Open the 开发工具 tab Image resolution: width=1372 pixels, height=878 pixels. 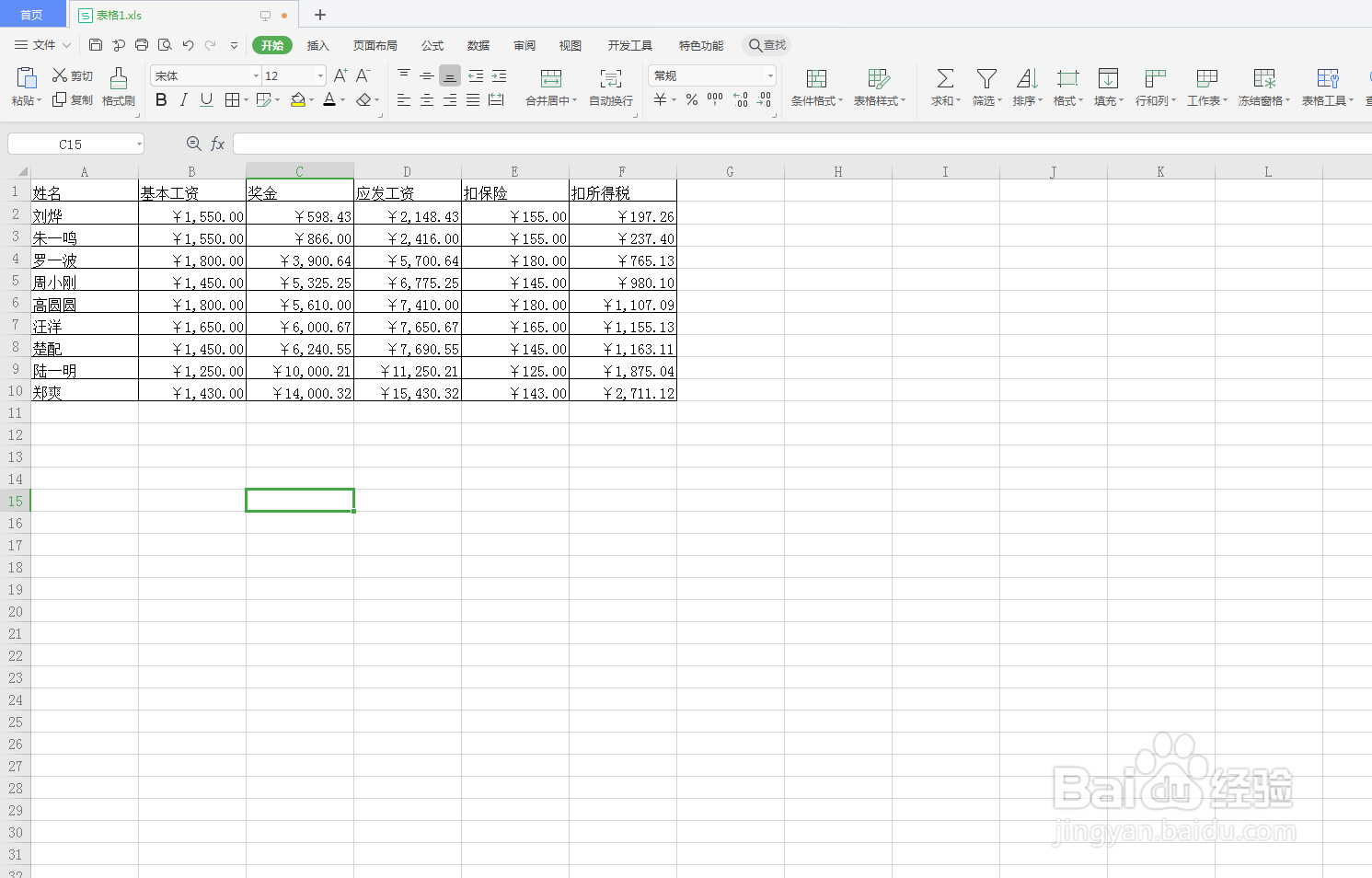[630, 45]
